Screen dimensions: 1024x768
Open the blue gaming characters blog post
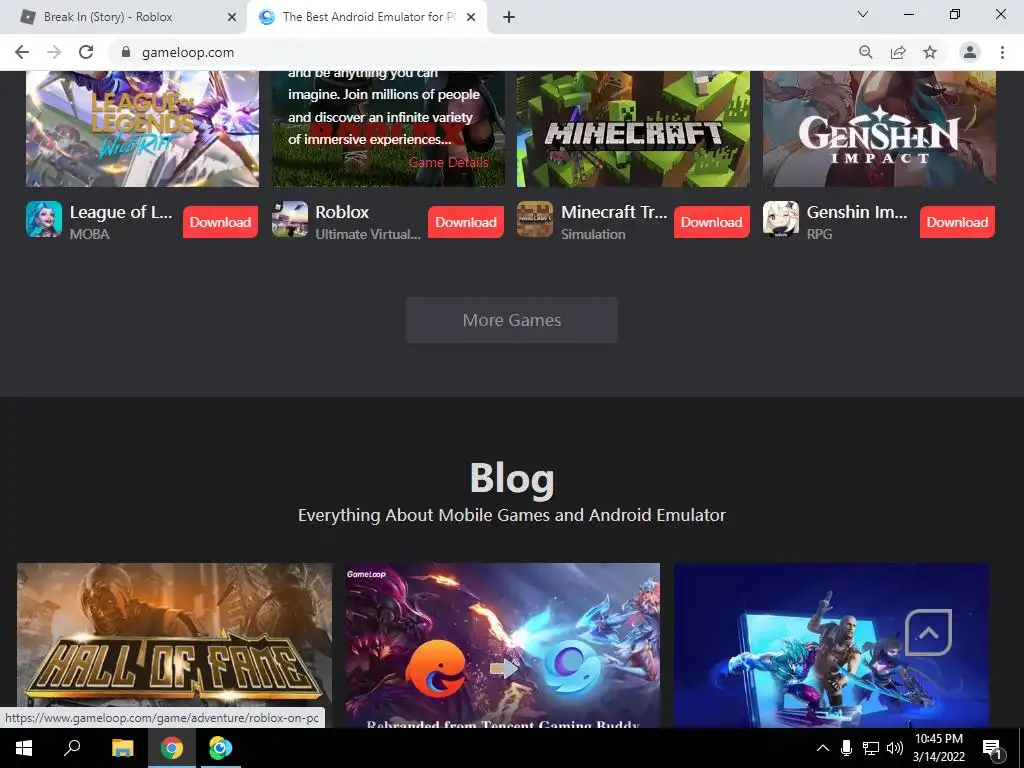click(x=831, y=645)
